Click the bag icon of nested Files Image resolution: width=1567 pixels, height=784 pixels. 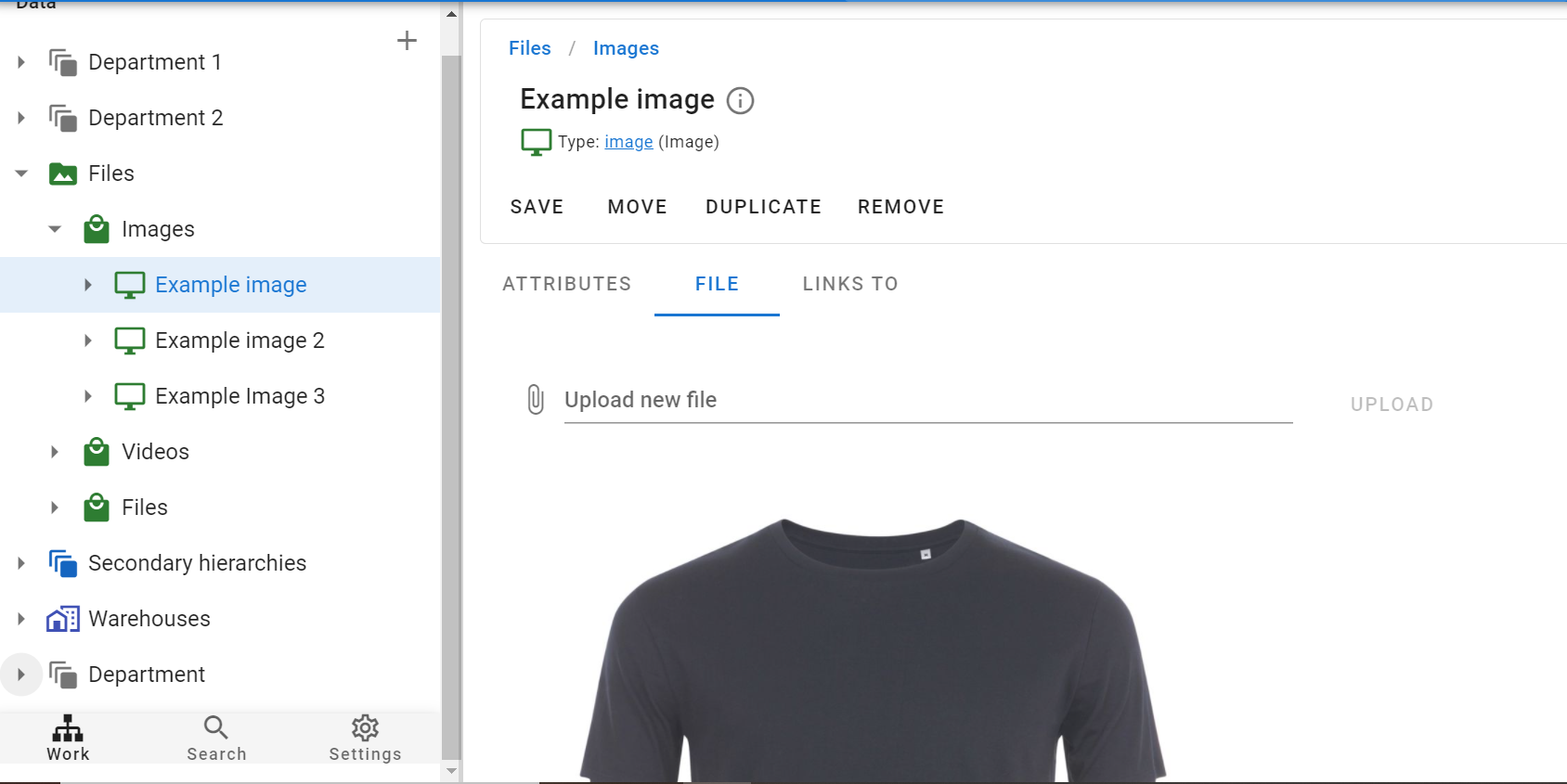(x=97, y=508)
